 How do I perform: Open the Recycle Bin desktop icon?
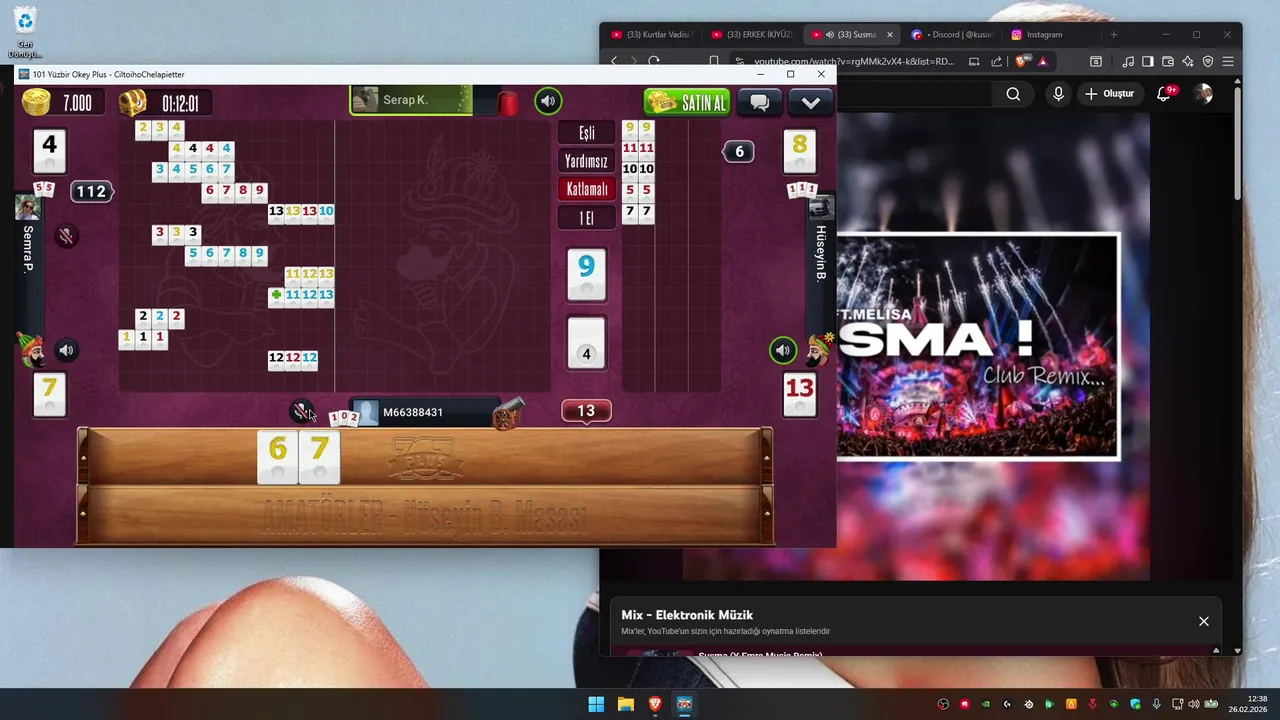(25, 33)
